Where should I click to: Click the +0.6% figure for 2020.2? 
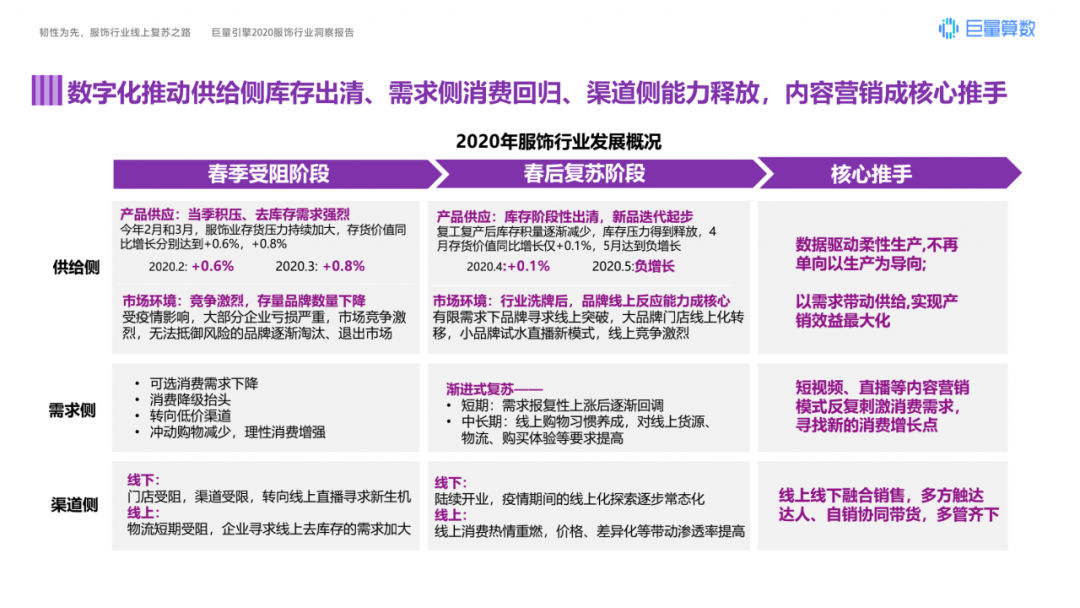[x=212, y=266]
